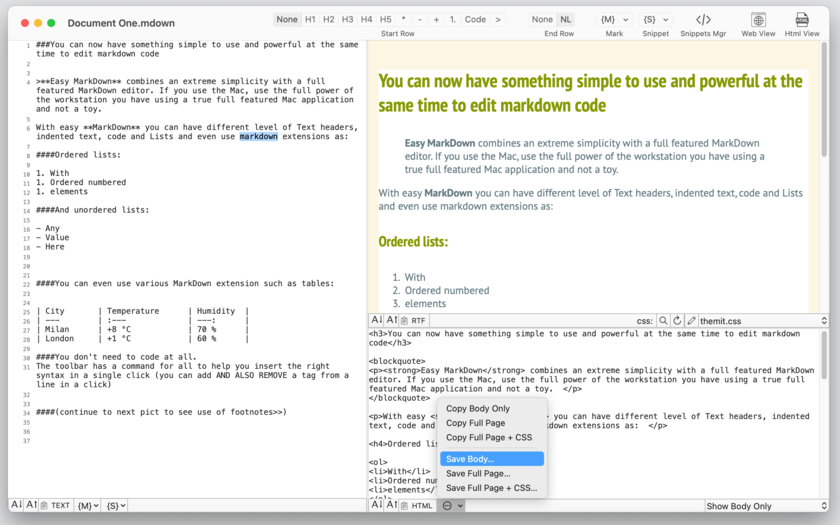Image resolution: width=840 pixels, height=525 pixels.
Task: Select Save Body... menu item
Action: click(492, 459)
